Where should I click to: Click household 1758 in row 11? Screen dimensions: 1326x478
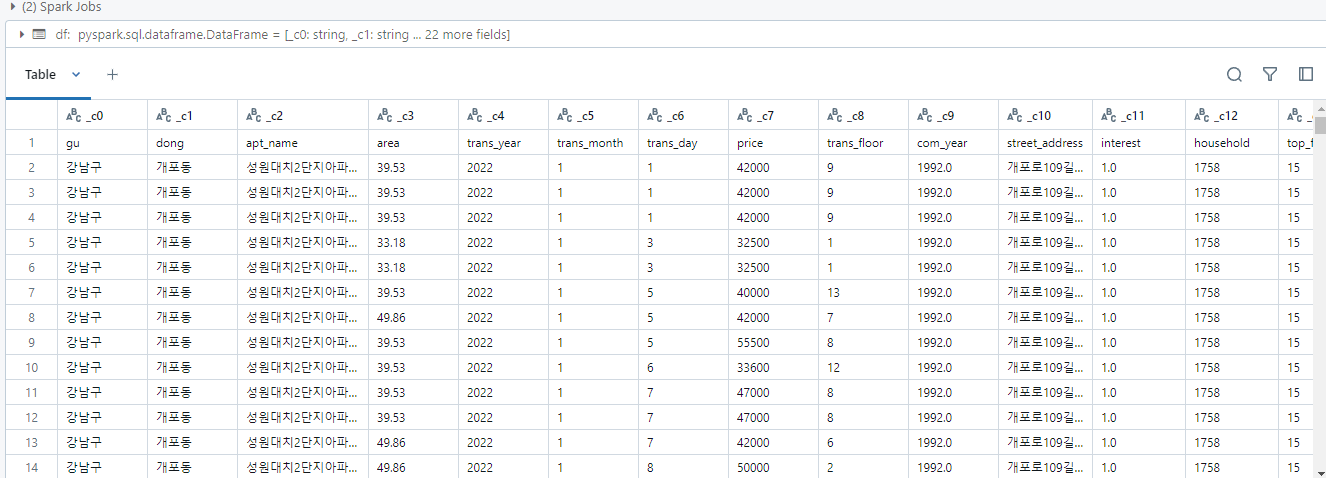(1232, 393)
